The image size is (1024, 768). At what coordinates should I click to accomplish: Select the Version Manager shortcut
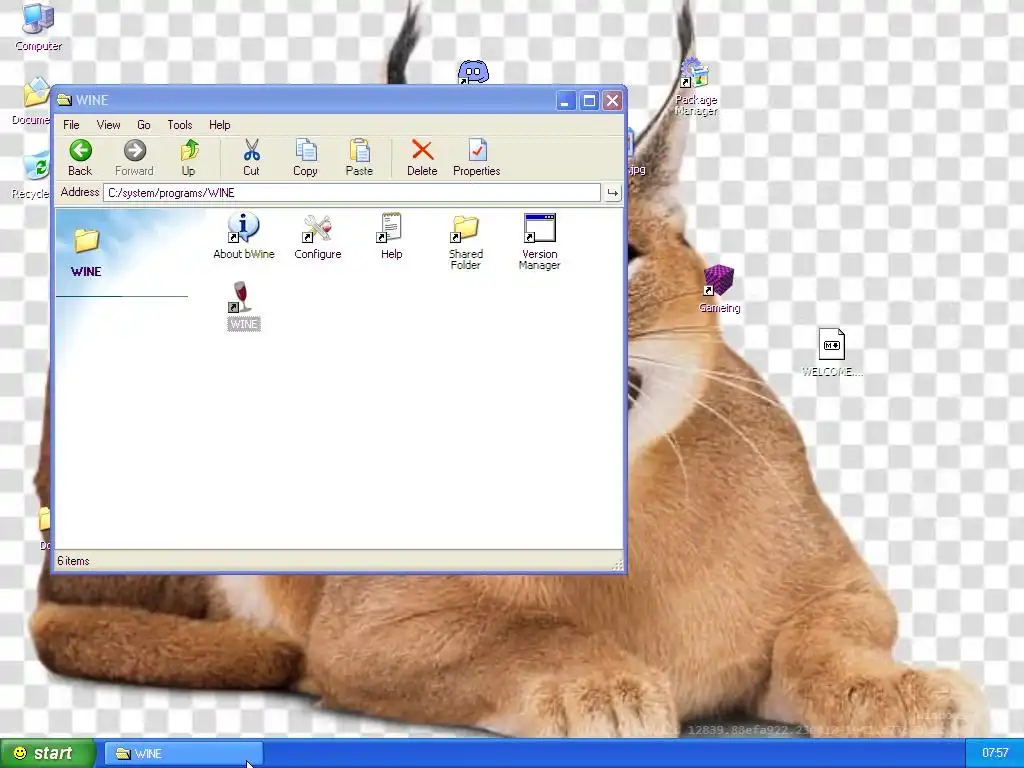click(539, 242)
